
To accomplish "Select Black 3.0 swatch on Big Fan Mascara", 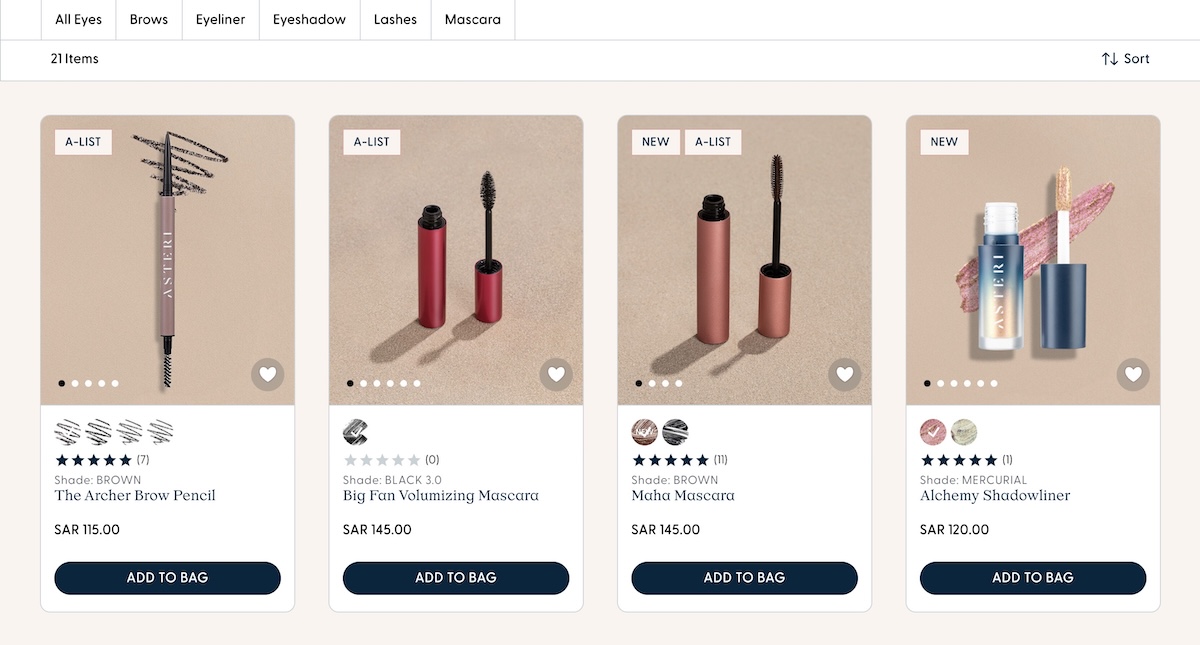I will pyautogui.click(x=356, y=432).
